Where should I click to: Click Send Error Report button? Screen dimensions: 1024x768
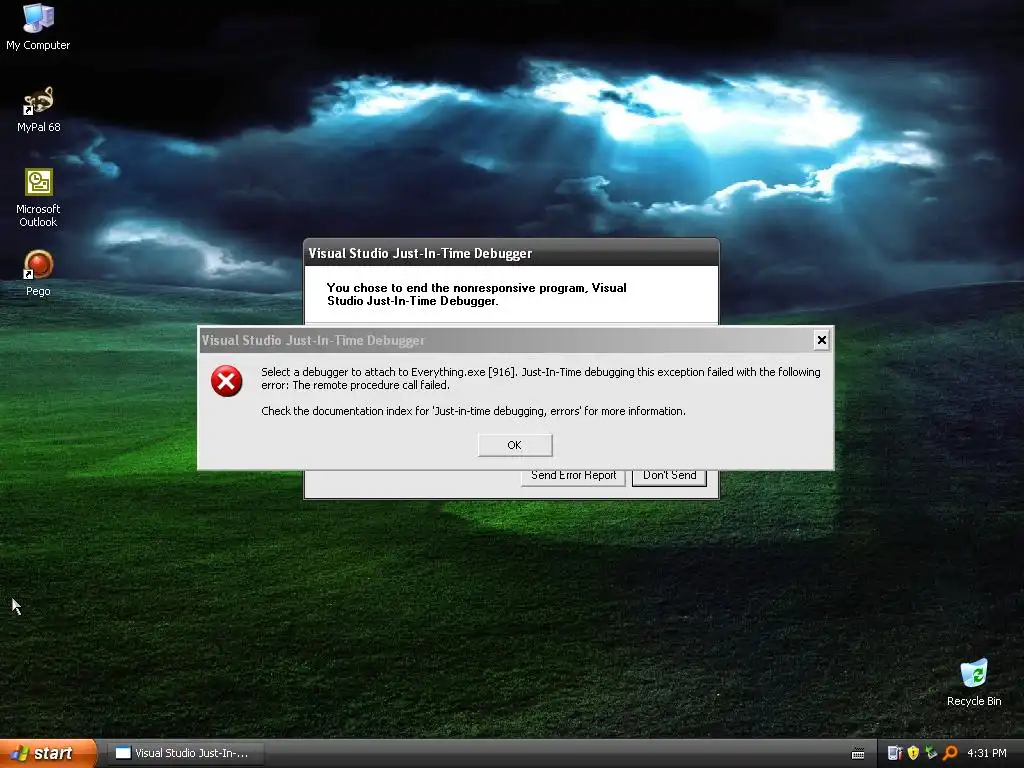point(573,477)
